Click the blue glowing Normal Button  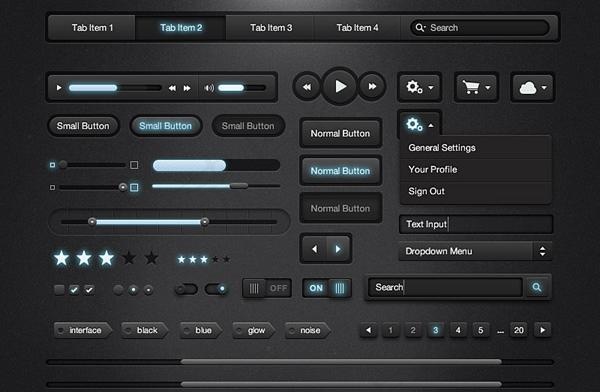click(340, 171)
